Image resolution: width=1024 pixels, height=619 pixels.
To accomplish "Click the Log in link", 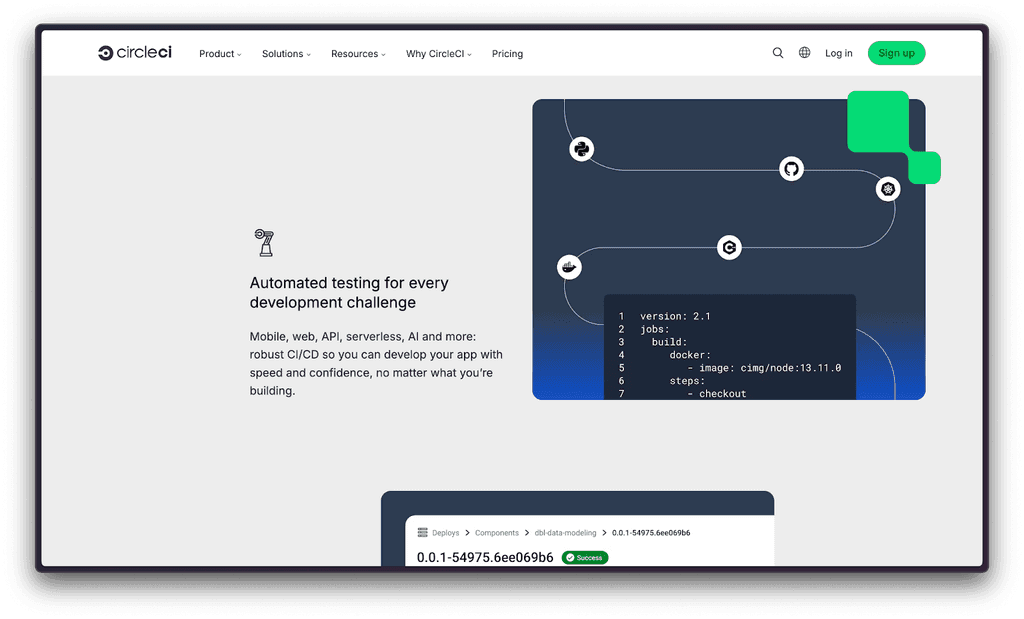I will pyautogui.click(x=838, y=53).
